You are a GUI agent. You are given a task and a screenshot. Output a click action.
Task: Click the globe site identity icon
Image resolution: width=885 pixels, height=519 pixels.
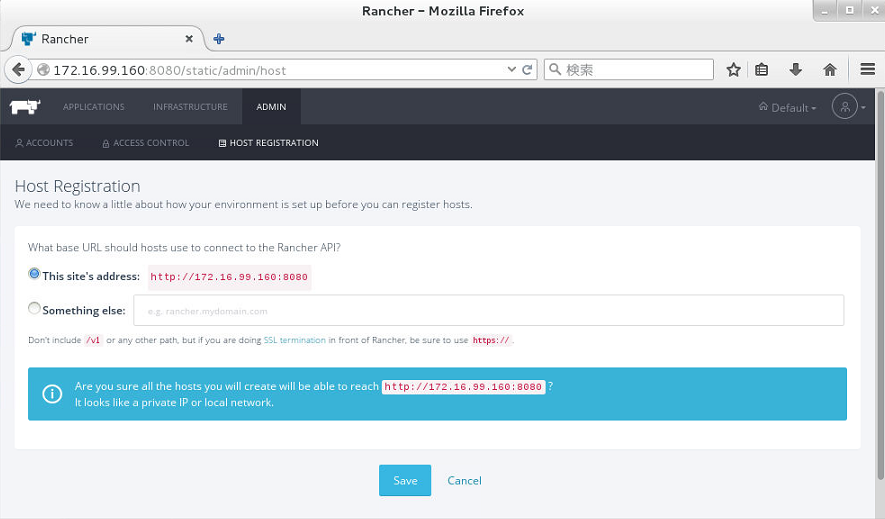pyautogui.click(x=43, y=69)
